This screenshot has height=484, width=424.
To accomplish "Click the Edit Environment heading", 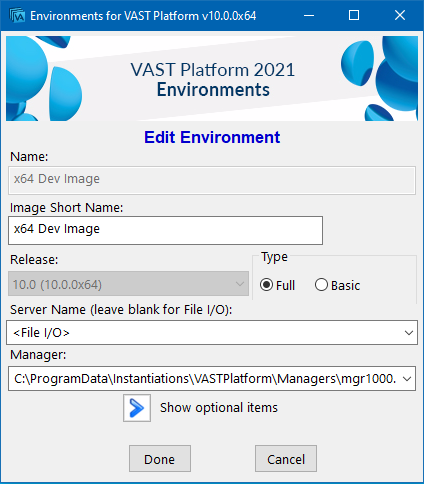I will tap(212, 137).
